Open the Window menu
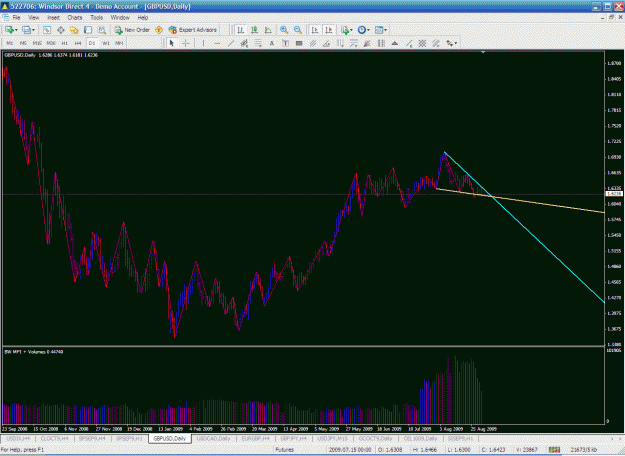625x456 pixels. tap(120, 18)
